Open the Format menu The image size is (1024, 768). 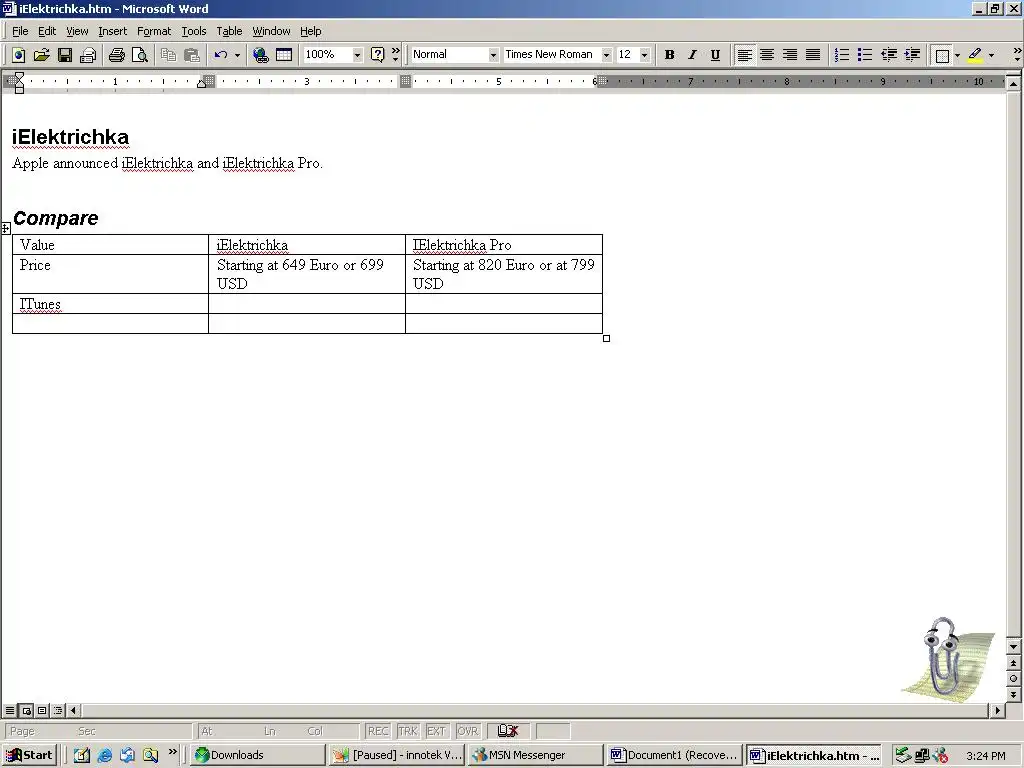tap(153, 31)
